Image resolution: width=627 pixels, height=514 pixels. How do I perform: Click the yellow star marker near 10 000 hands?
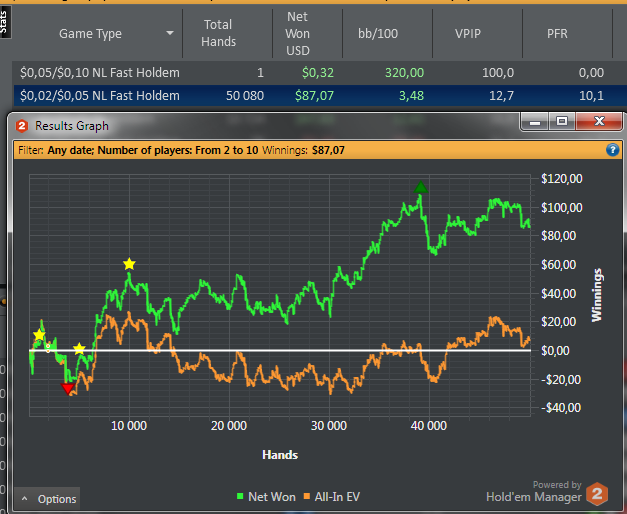[129, 264]
